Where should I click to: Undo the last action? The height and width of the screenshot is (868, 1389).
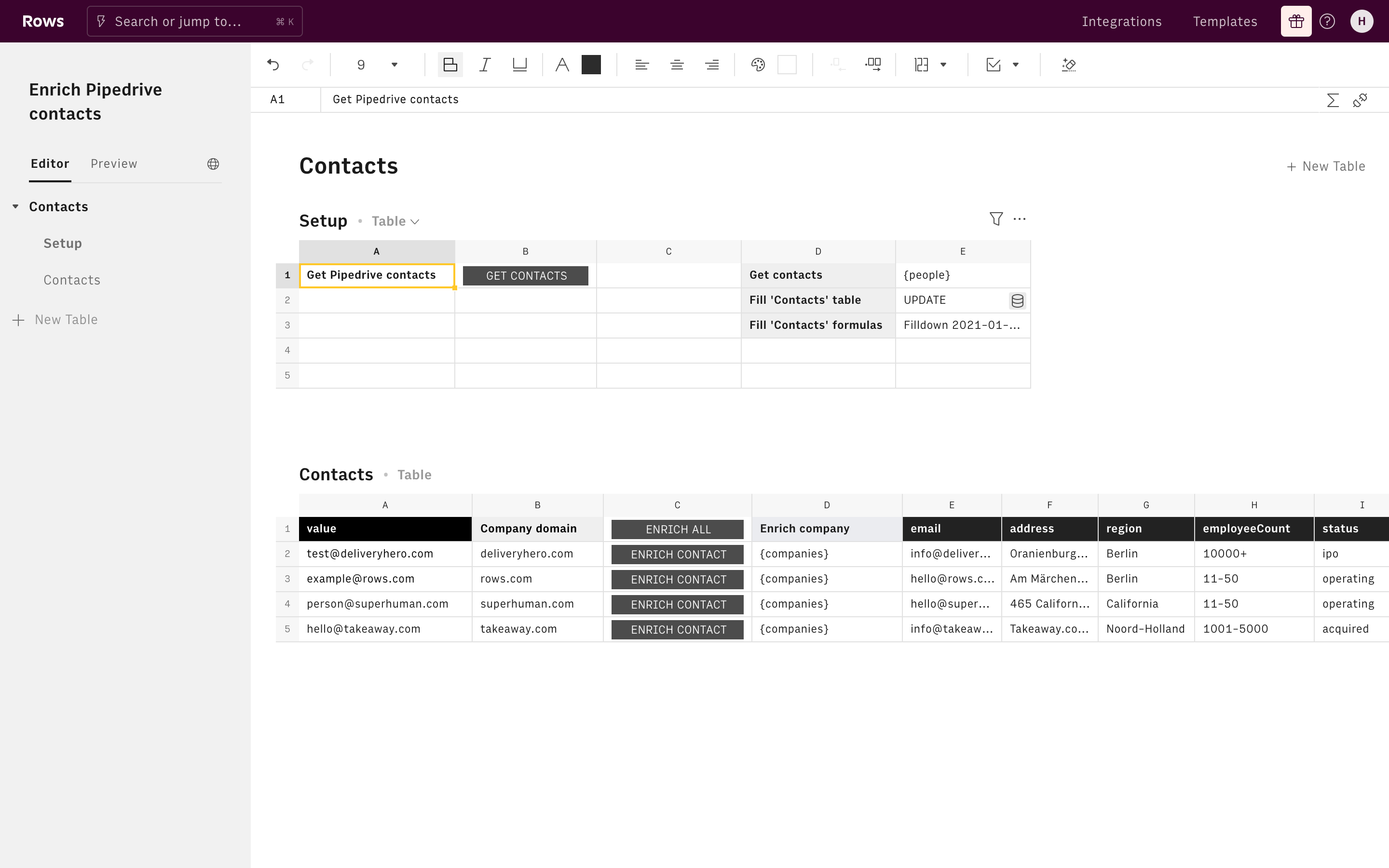(x=273, y=65)
